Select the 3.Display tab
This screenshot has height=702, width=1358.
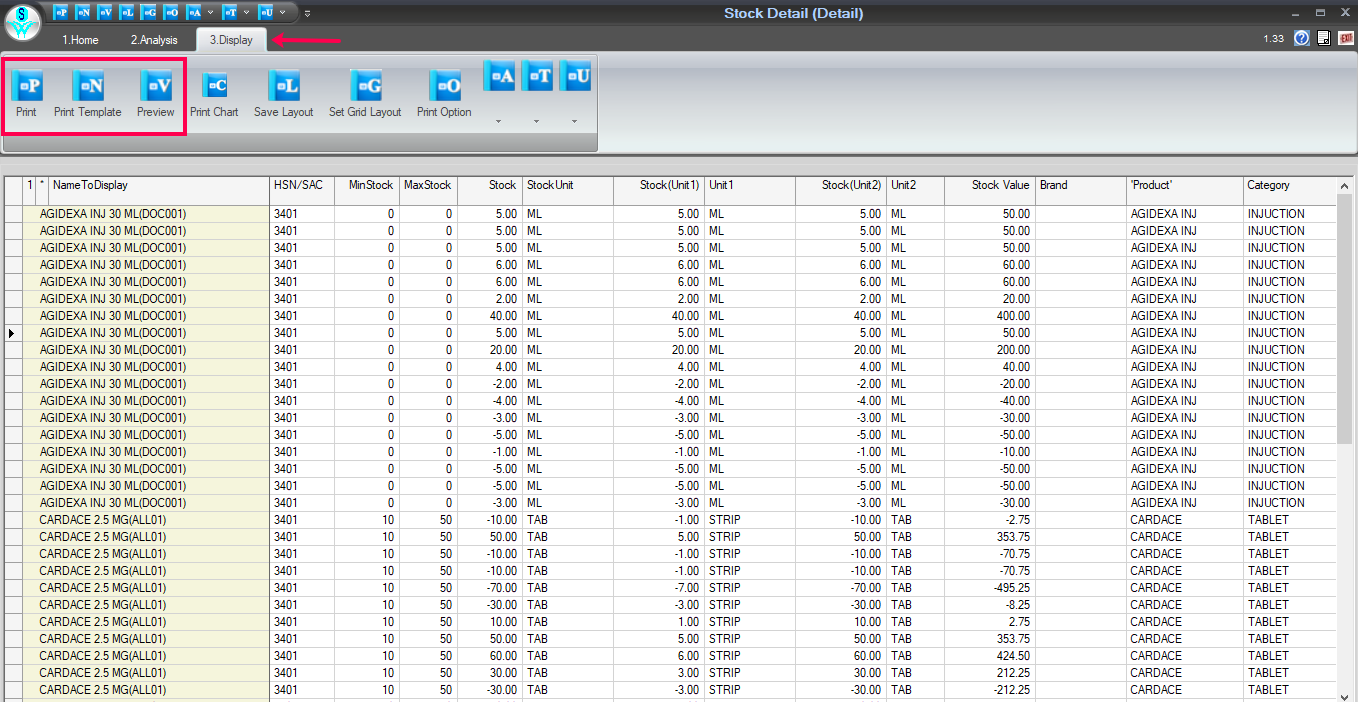pyautogui.click(x=231, y=40)
